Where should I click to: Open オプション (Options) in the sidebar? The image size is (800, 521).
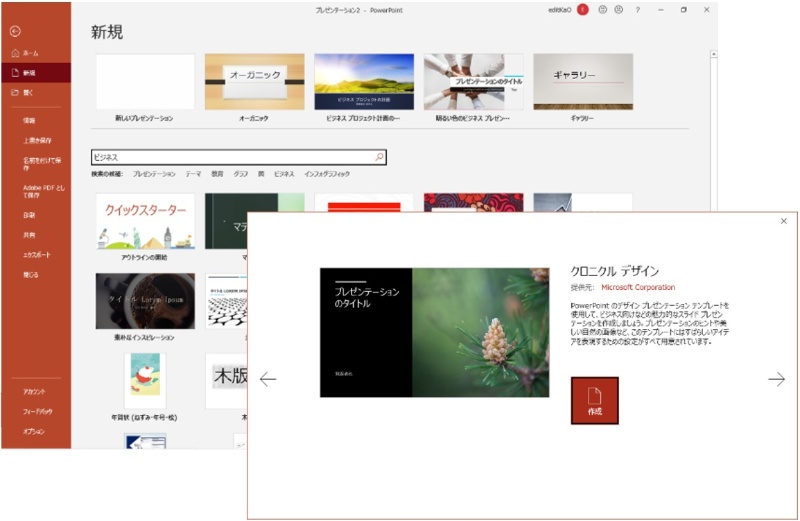click(x=36, y=431)
